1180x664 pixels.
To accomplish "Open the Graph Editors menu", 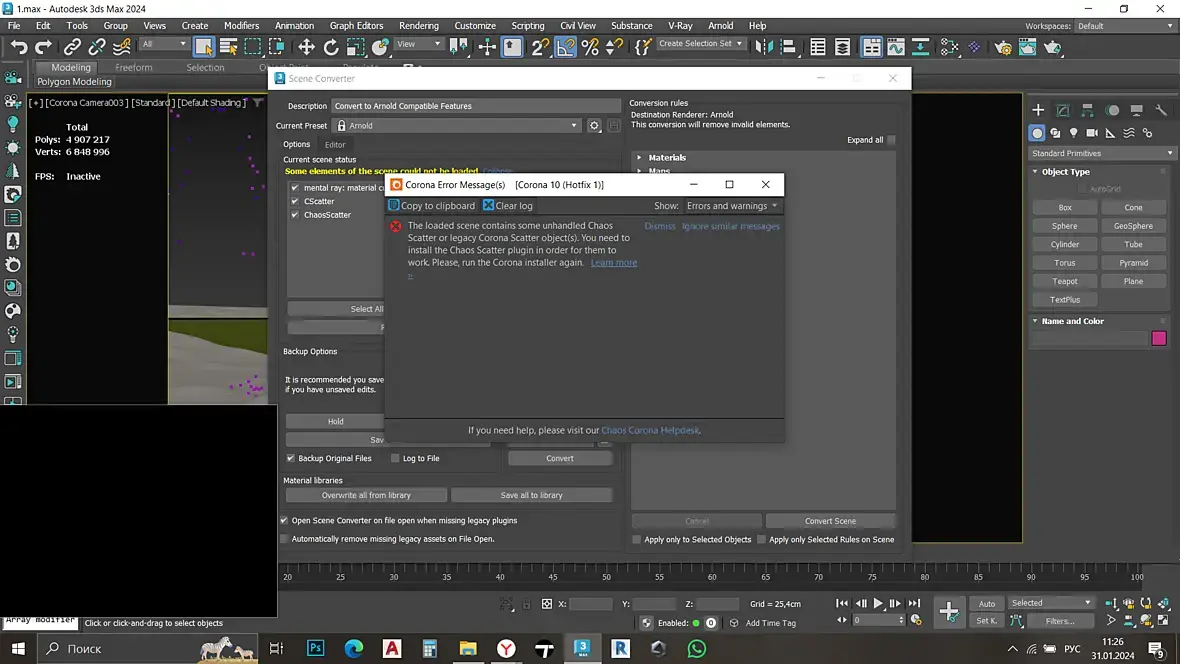I will [x=356, y=26].
